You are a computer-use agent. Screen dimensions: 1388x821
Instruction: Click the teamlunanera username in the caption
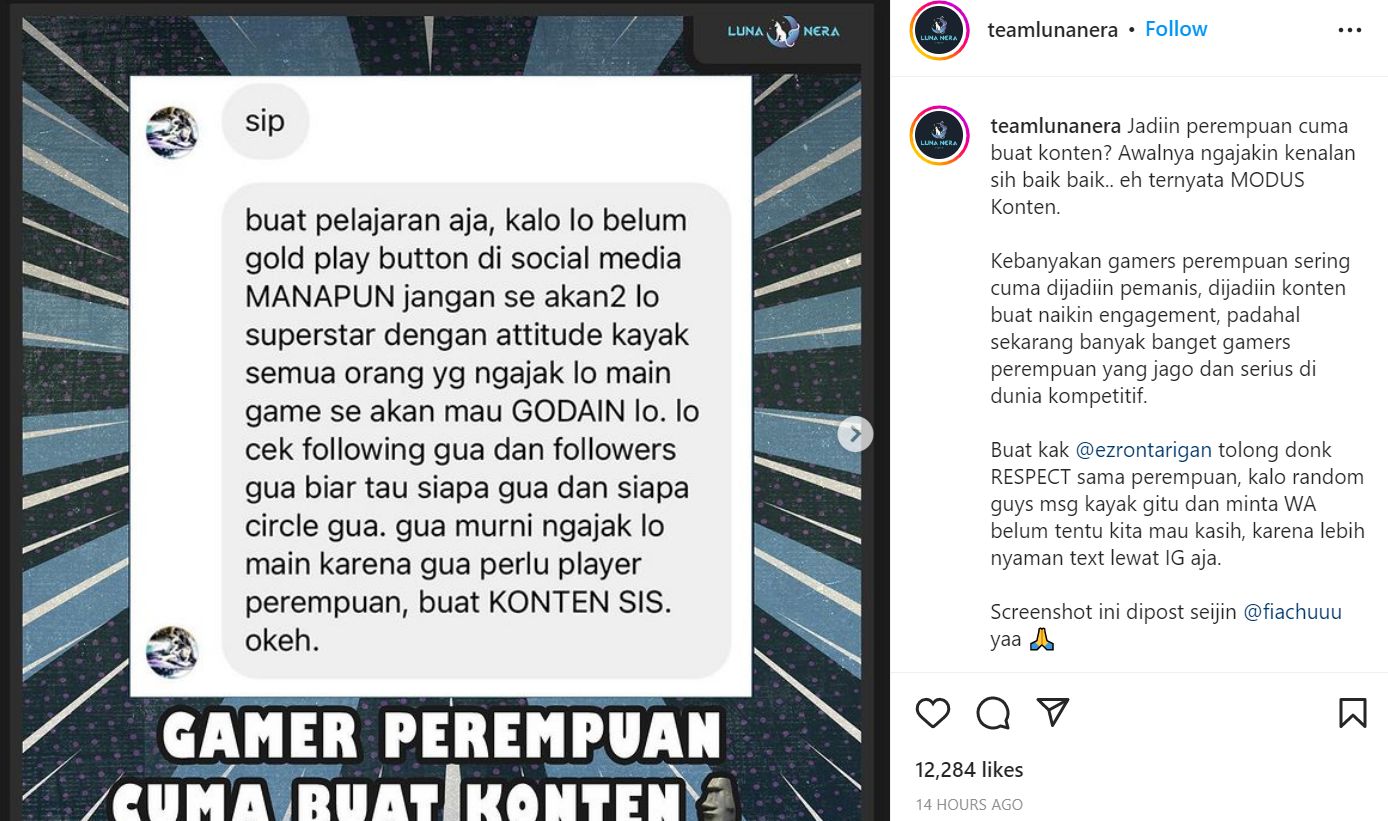[1056, 126]
